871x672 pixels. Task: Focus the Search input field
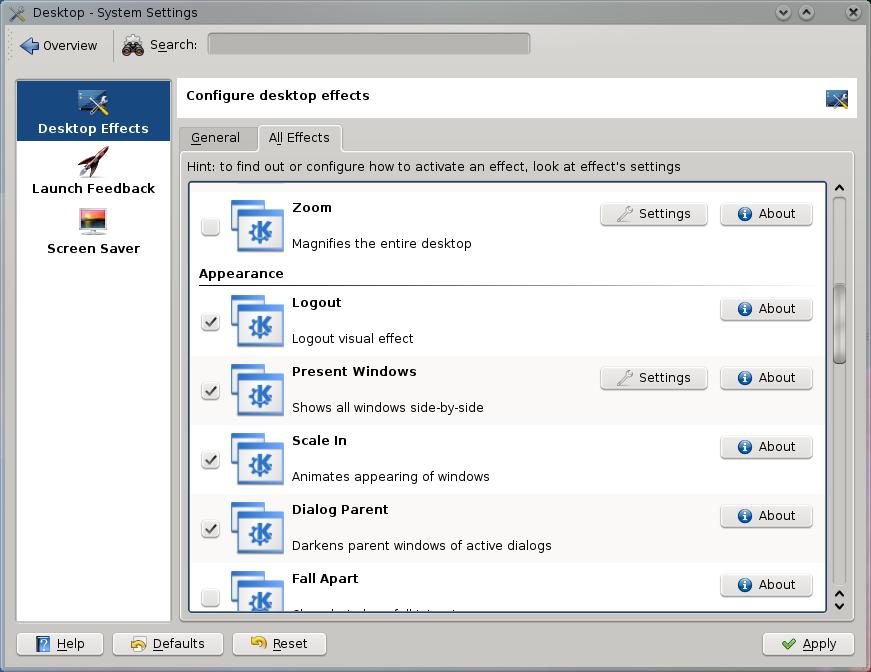pos(368,44)
